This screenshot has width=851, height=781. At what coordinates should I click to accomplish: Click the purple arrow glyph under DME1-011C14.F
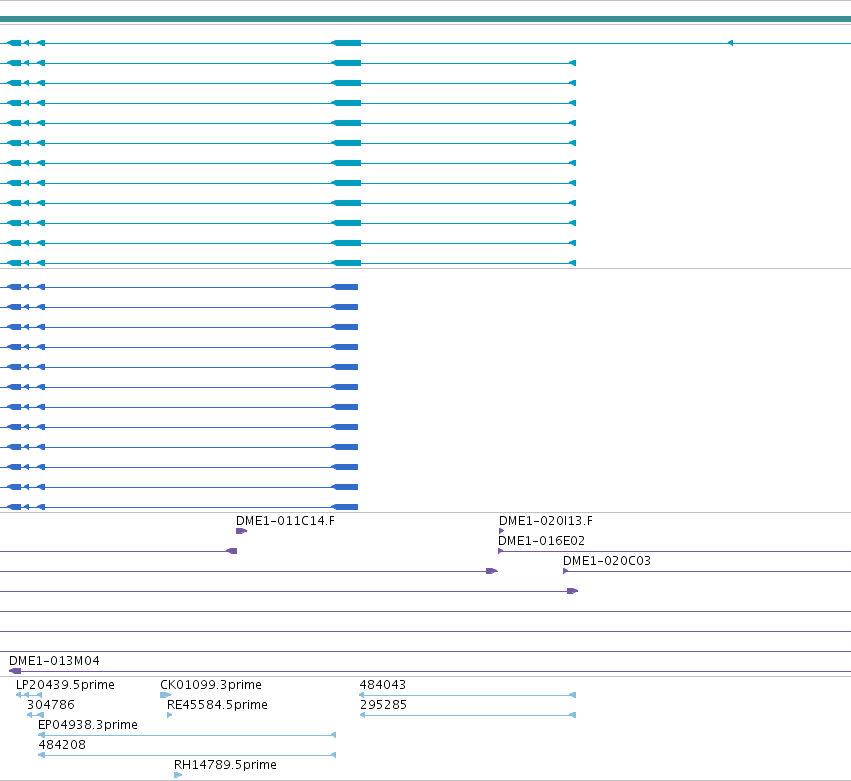(x=242, y=531)
